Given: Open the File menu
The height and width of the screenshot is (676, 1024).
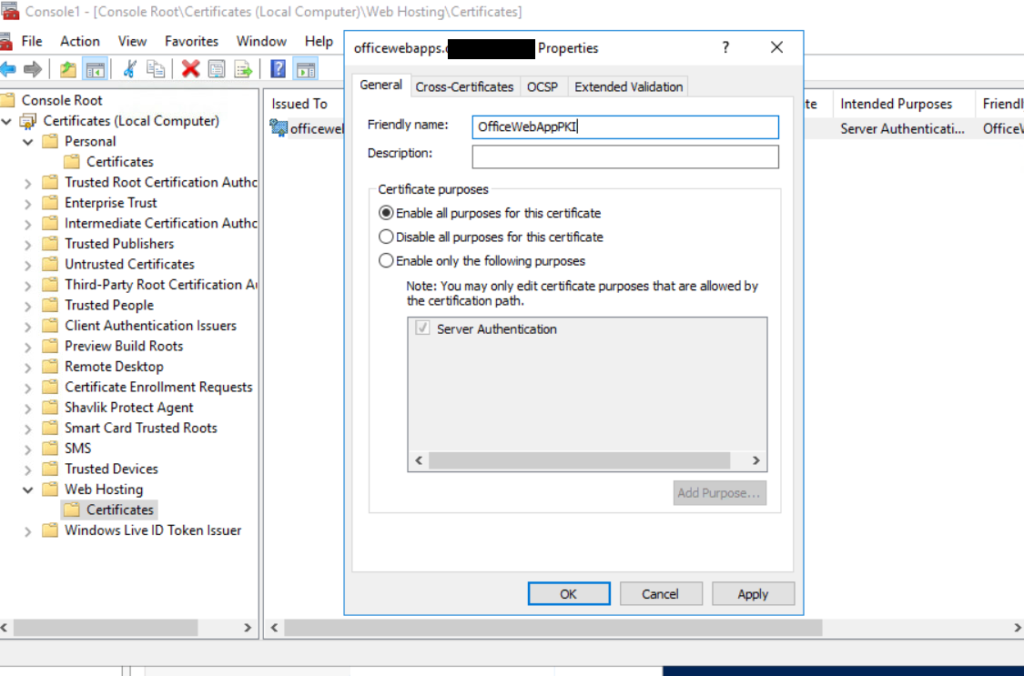Looking at the screenshot, I should [x=31, y=41].
